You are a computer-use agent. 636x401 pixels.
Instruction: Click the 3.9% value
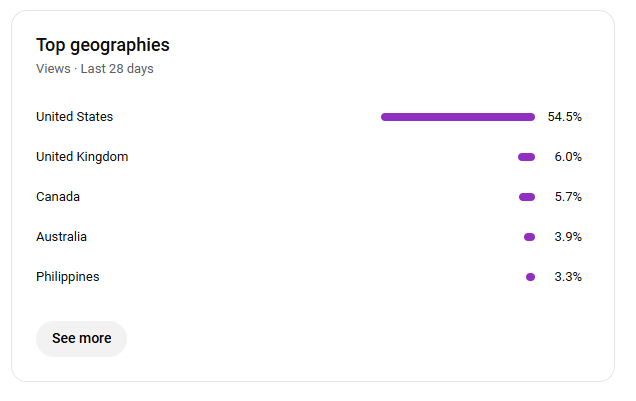click(x=568, y=237)
